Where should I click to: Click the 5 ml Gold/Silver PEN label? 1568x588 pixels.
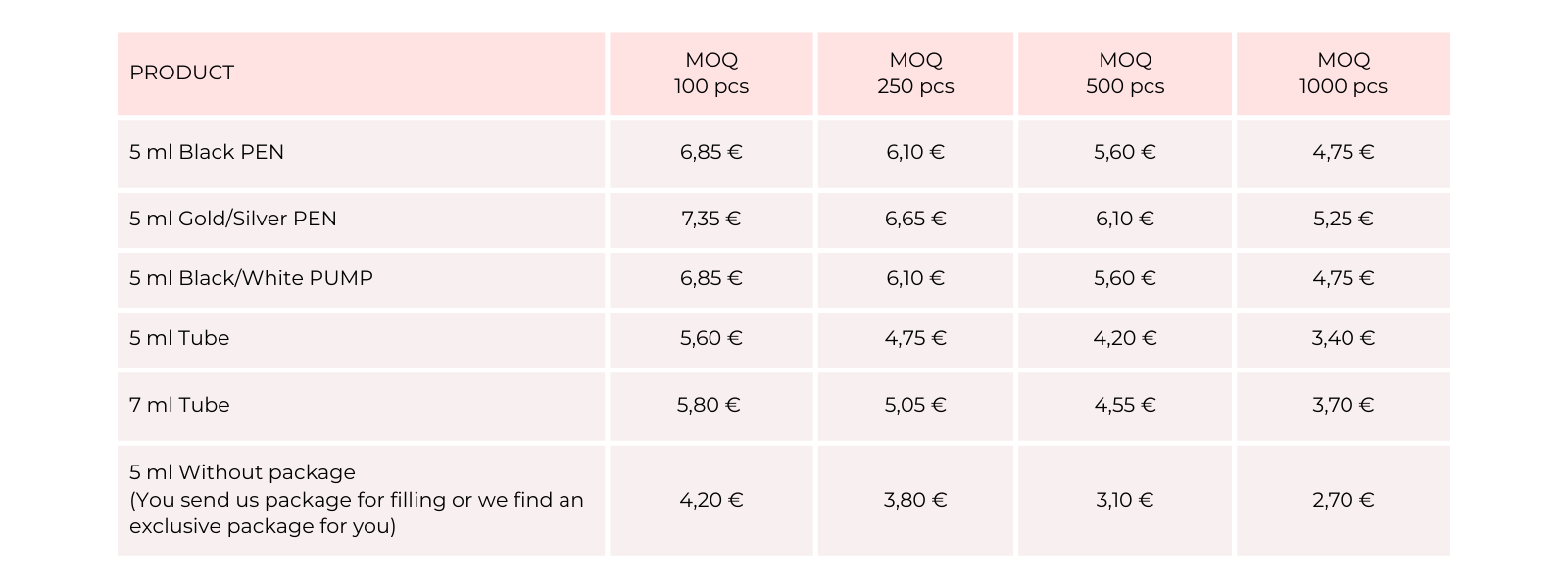click(233, 219)
